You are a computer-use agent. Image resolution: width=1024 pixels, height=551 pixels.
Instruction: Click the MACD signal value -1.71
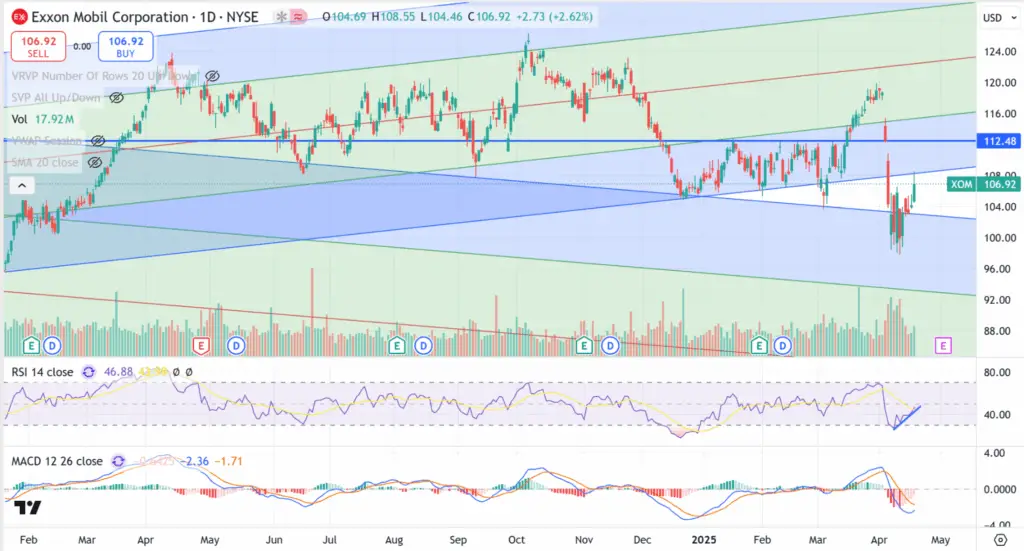pos(228,461)
